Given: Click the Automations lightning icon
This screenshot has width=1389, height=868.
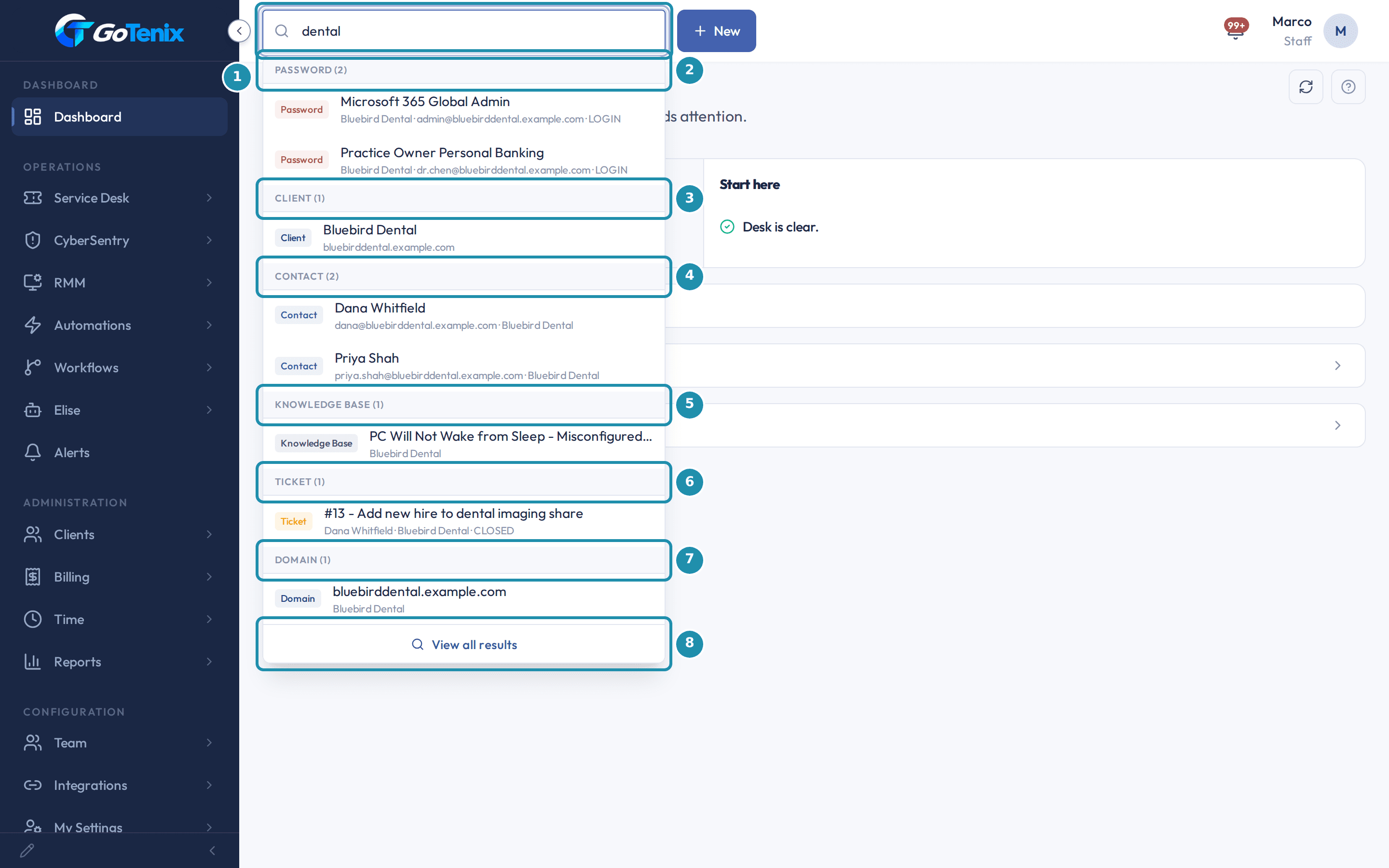Looking at the screenshot, I should tap(33, 325).
